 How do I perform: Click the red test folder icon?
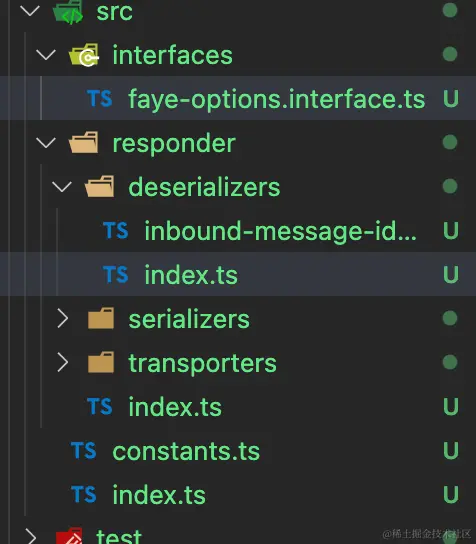(69, 536)
